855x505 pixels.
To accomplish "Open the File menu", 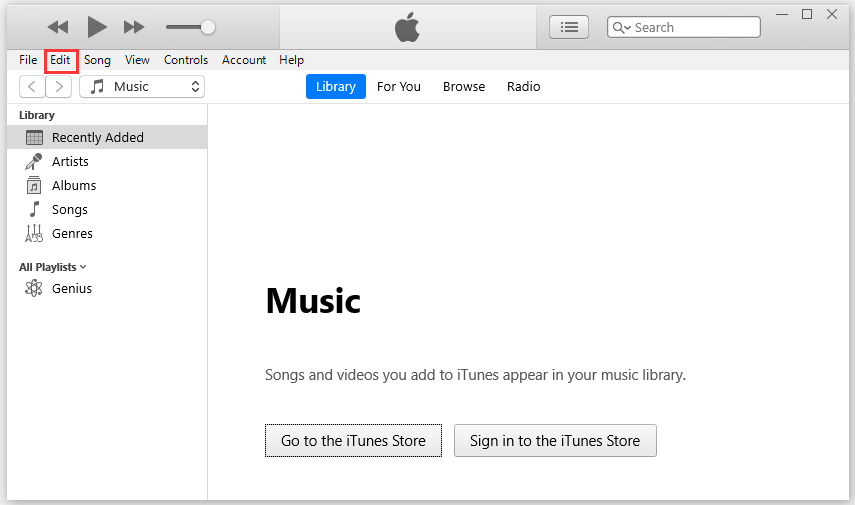I will (28, 60).
